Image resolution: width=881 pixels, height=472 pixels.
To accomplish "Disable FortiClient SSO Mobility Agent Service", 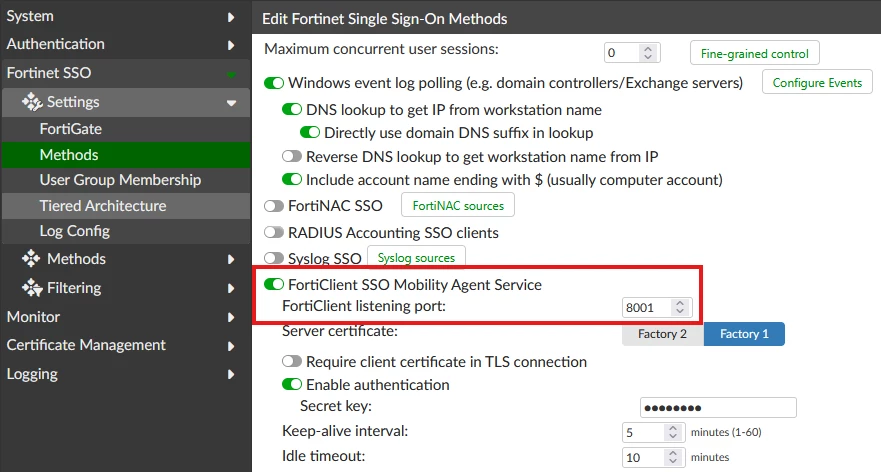I will click(274, 284).
